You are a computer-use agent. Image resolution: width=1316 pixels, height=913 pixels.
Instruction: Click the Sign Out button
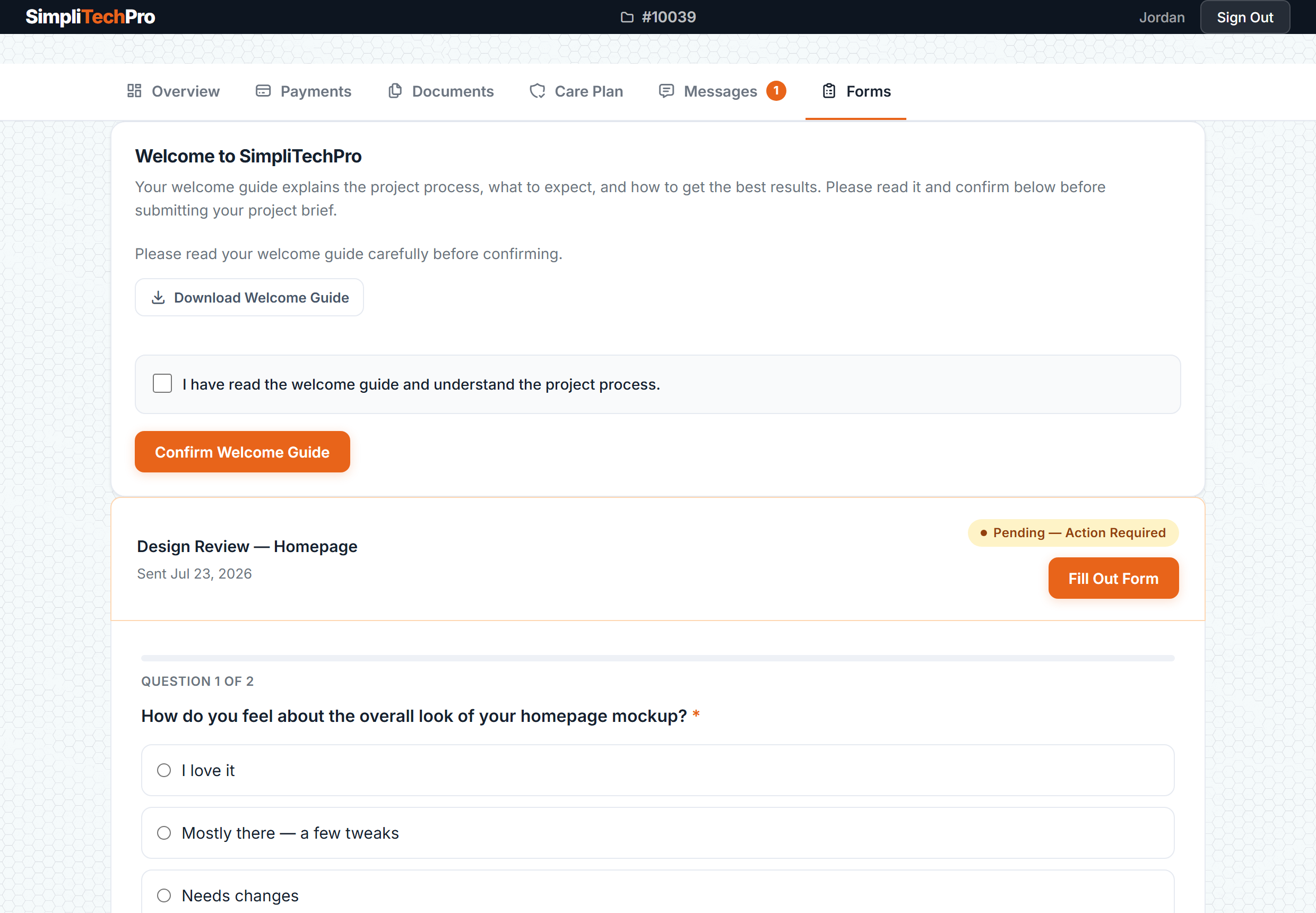click(1244, 17)
